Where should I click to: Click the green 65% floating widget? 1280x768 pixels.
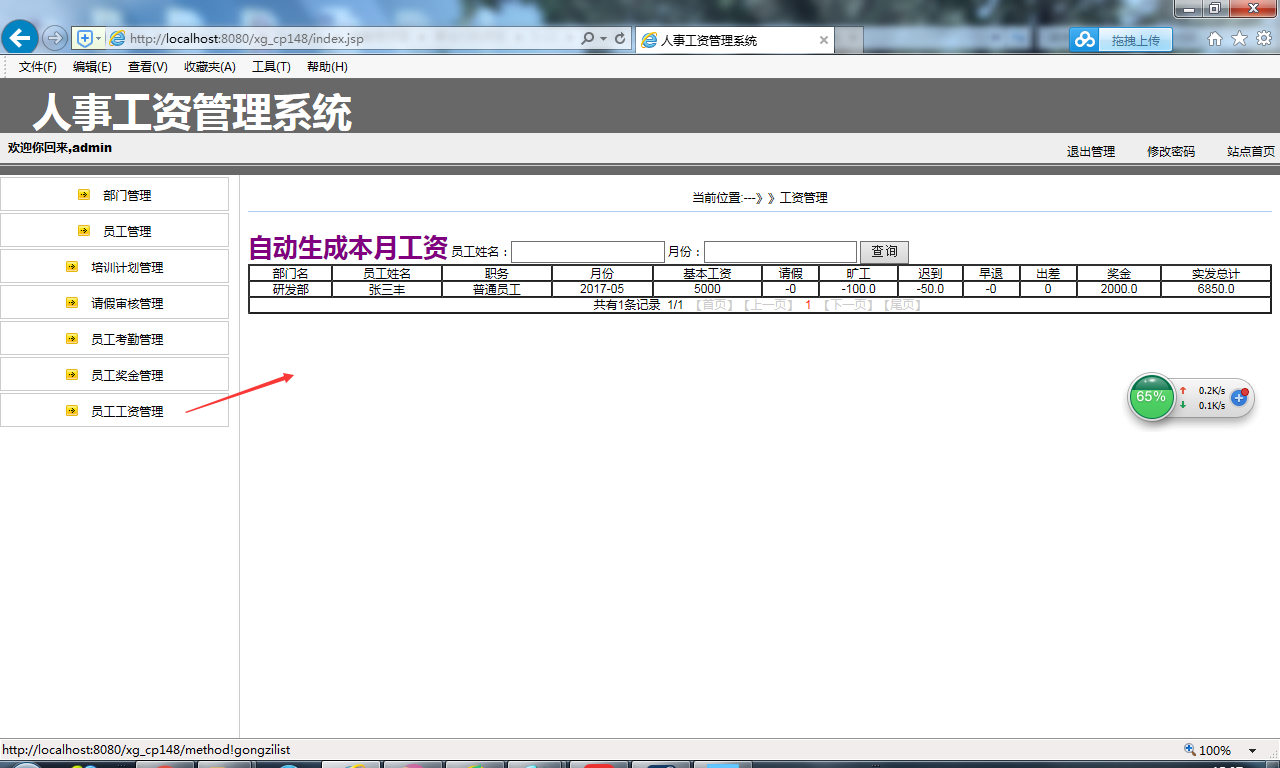[x=1151, y=397]
